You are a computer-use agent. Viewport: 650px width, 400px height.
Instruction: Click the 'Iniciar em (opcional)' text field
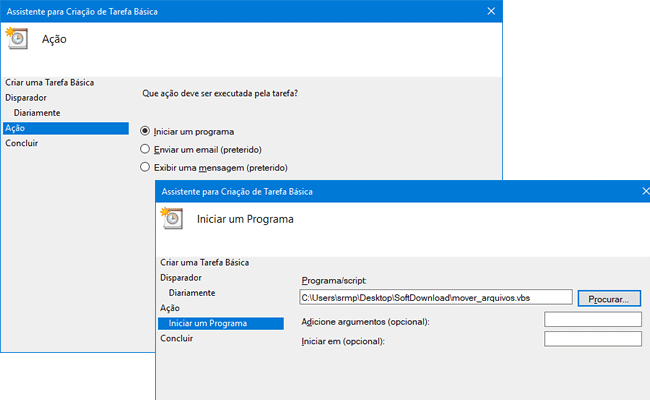click(592, 340)
